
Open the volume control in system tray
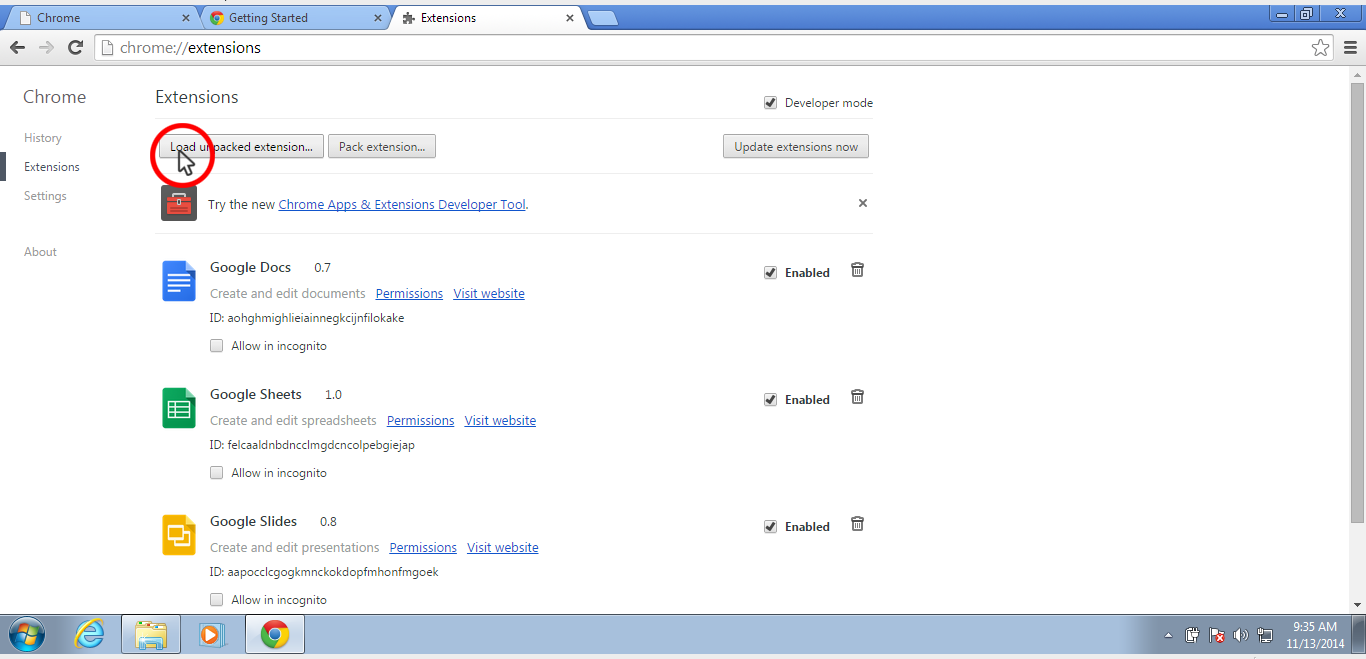point(1241,635)
